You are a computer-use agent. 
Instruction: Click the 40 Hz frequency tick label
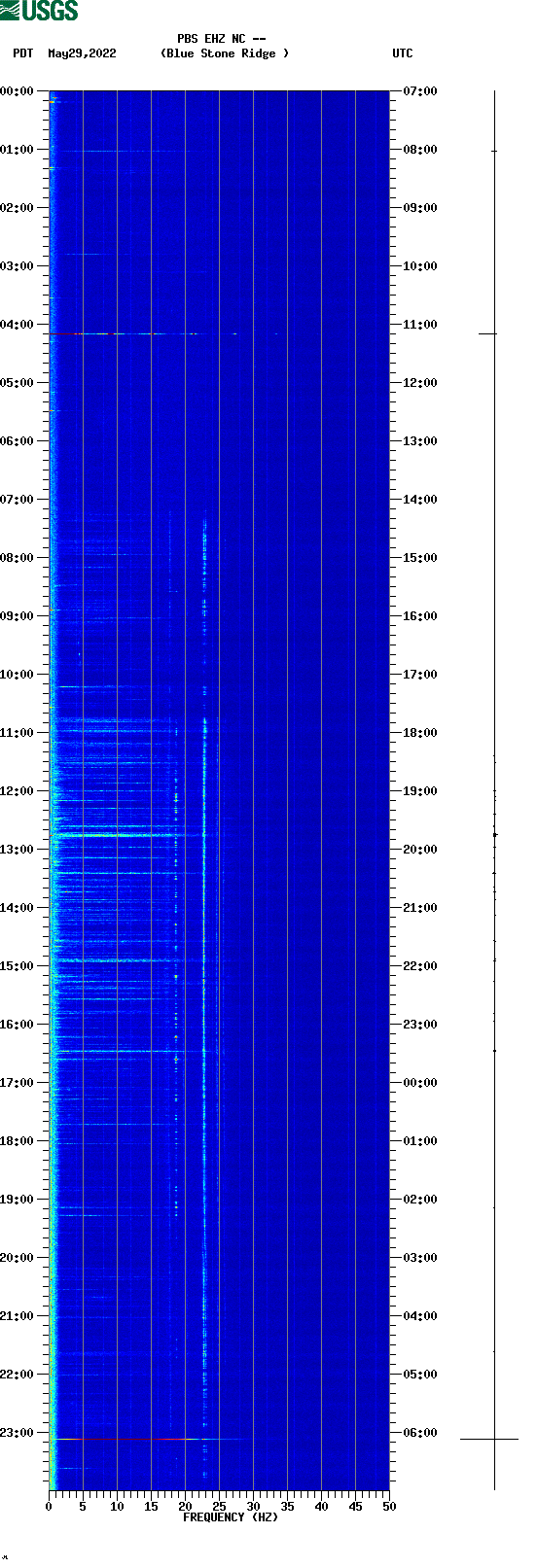(321, 1507)
